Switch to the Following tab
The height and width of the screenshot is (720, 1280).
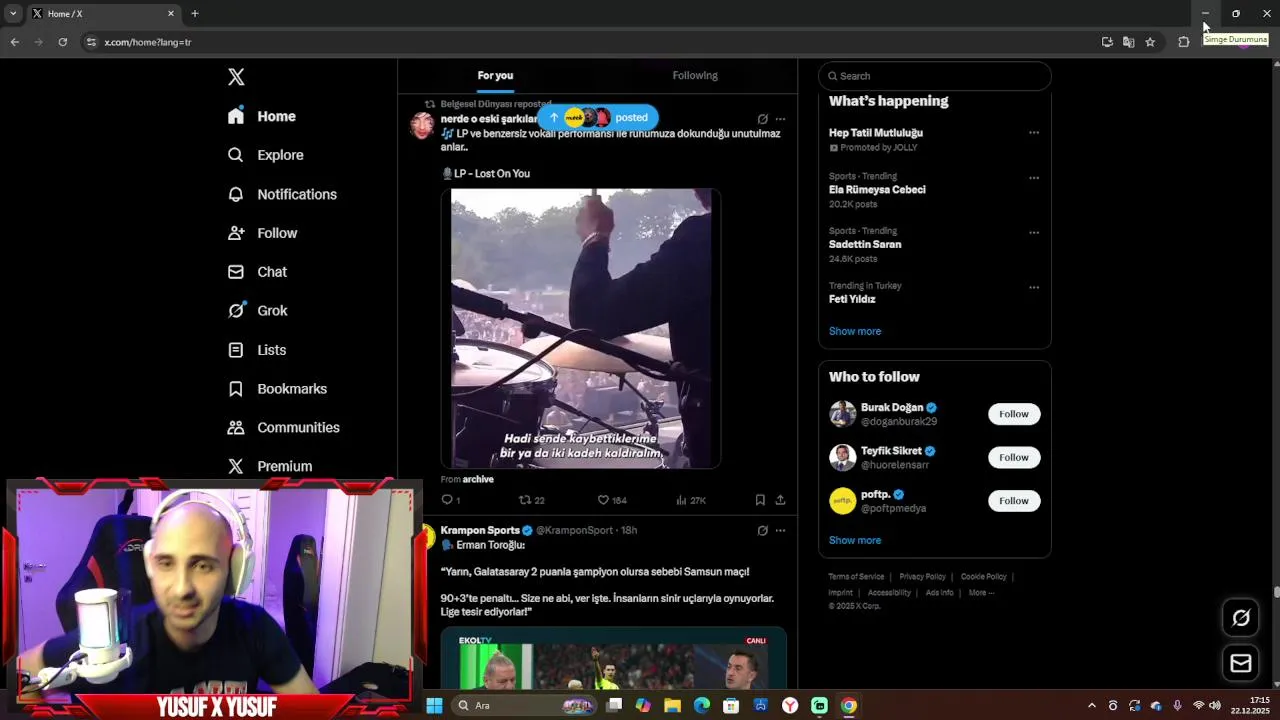pyautogui.click(x=695, y=76)
